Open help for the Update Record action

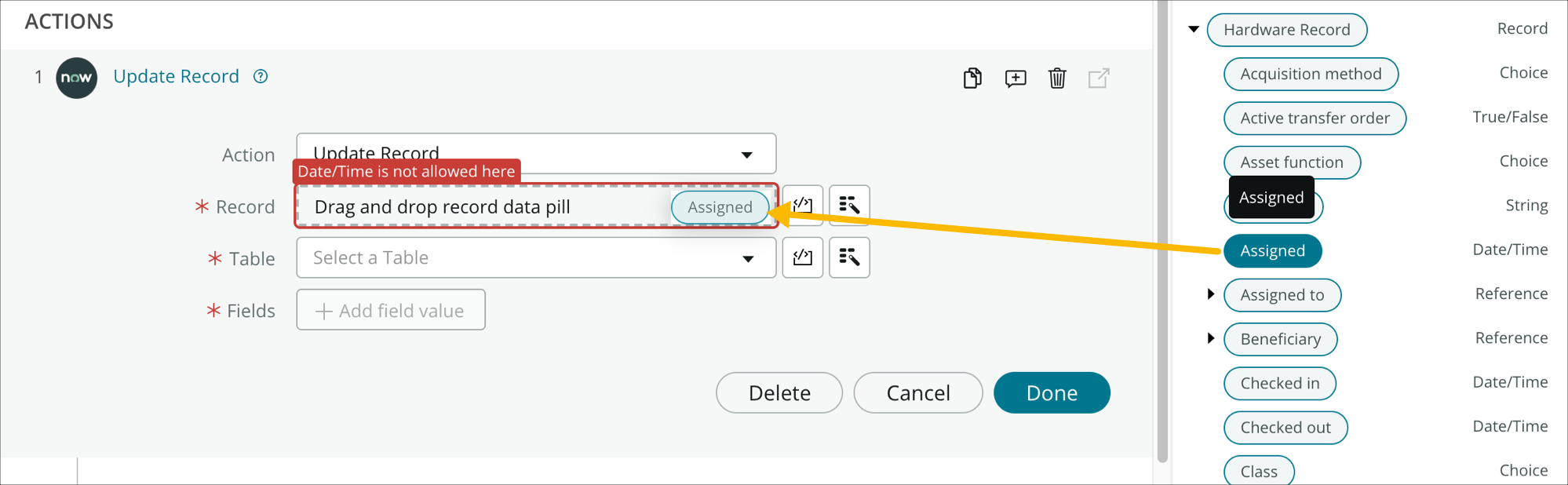260,76
